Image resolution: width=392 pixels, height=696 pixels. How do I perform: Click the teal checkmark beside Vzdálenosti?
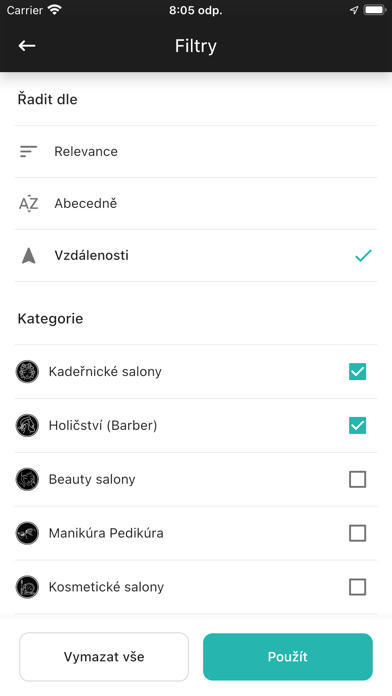coord(363,256)
